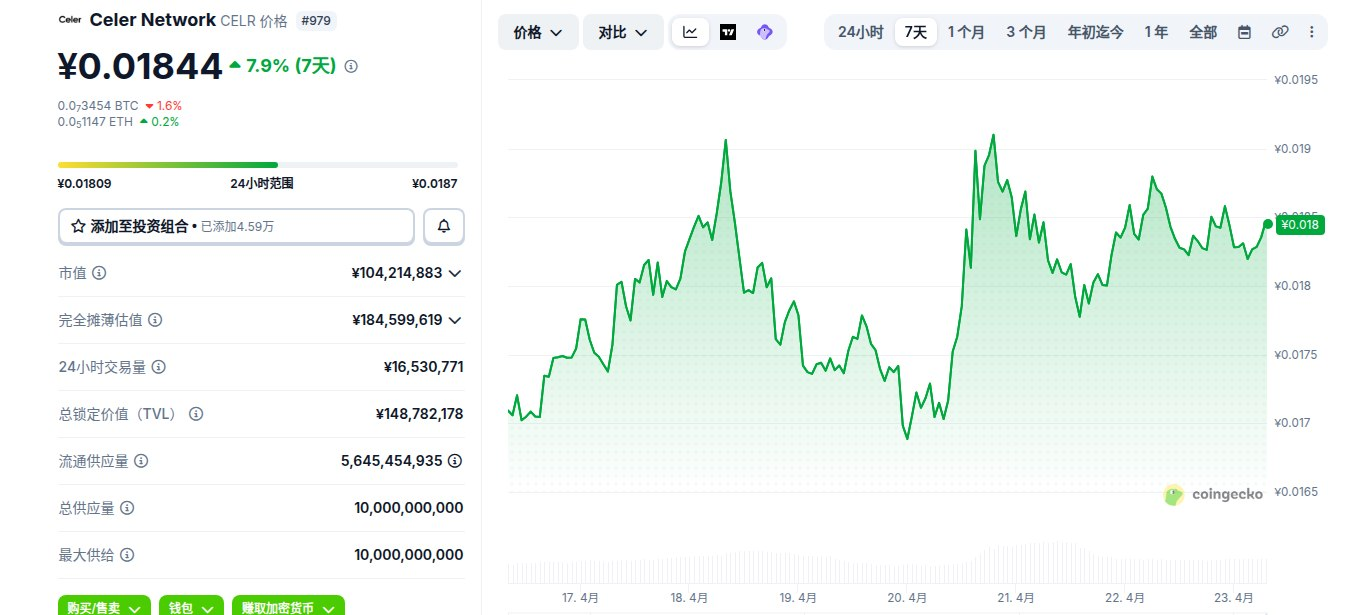Click the BTC price 3454 BTC text
Screen dimensions: 1360x615
98,105
